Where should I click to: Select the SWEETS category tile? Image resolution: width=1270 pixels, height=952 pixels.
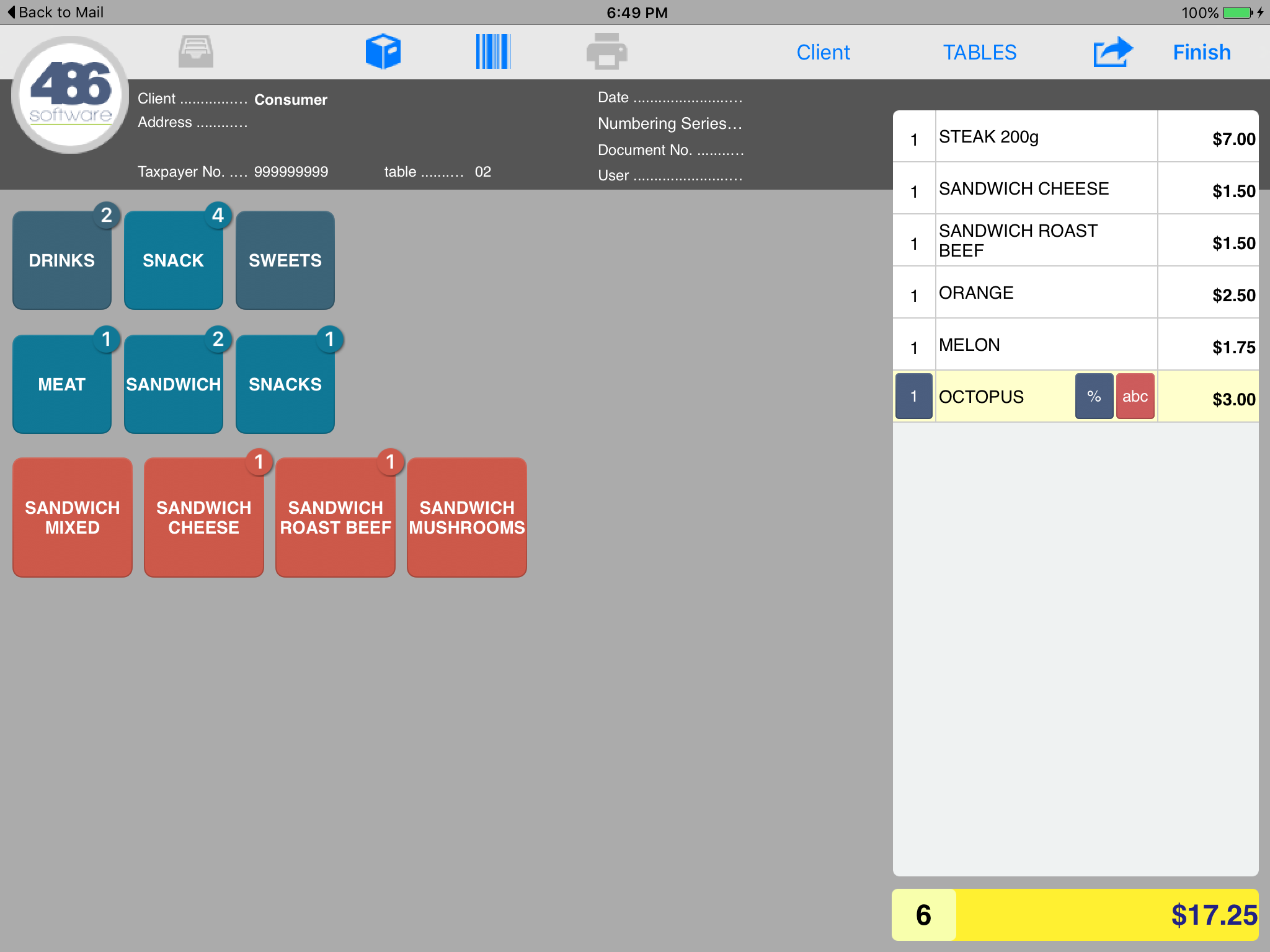pos(285,260)
